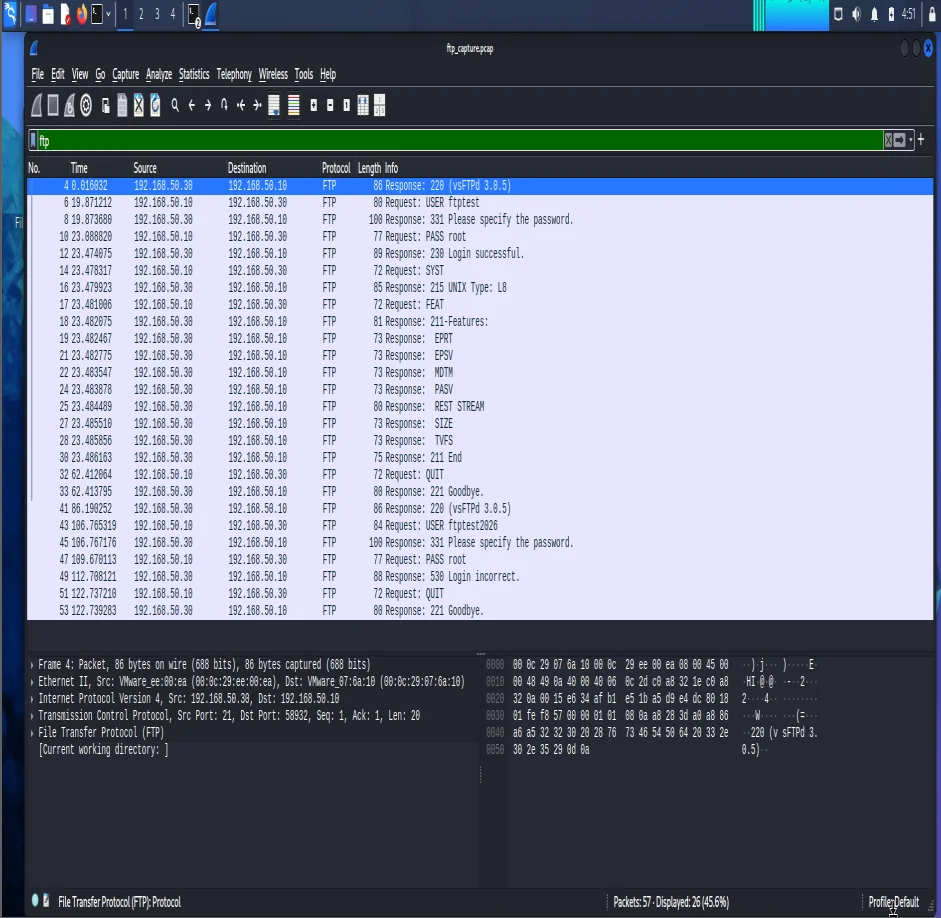The width and height of the screenshot is (941, 918).
Task: Select packet 'Request: USER ftptest'
Action: [480, 203]
